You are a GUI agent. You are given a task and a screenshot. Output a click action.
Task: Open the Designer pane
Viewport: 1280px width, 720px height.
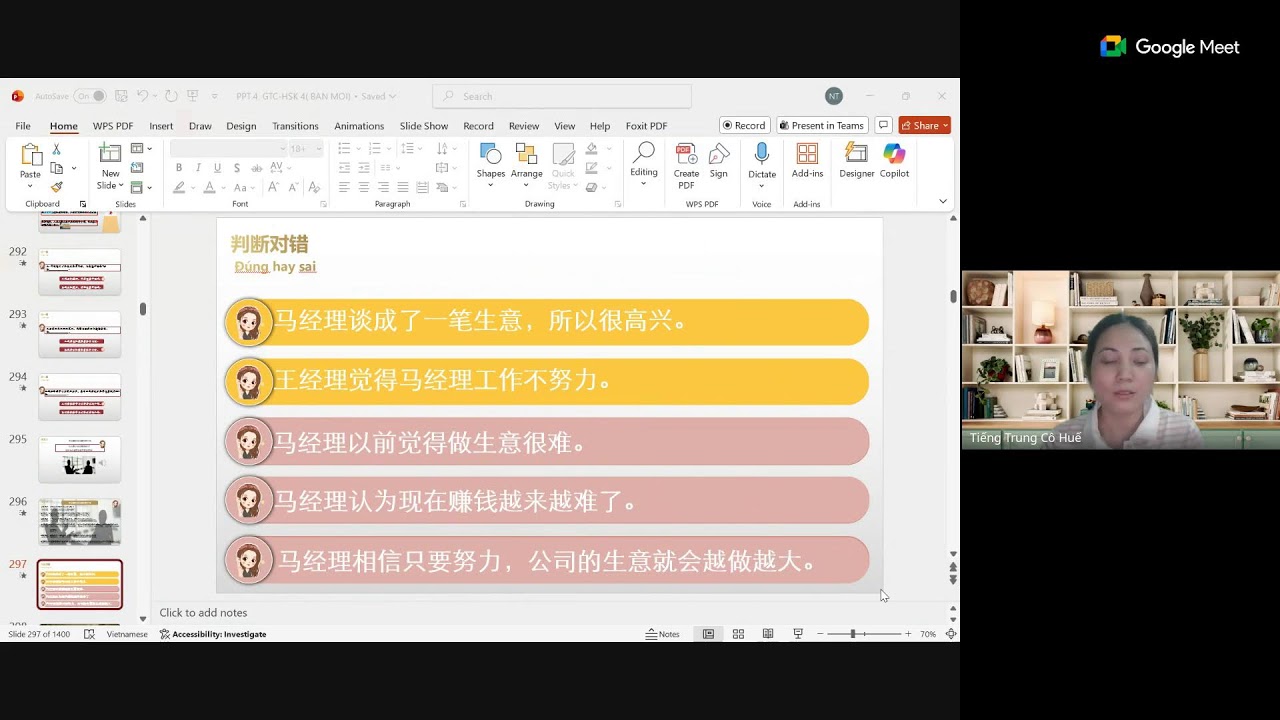point(856,161)
